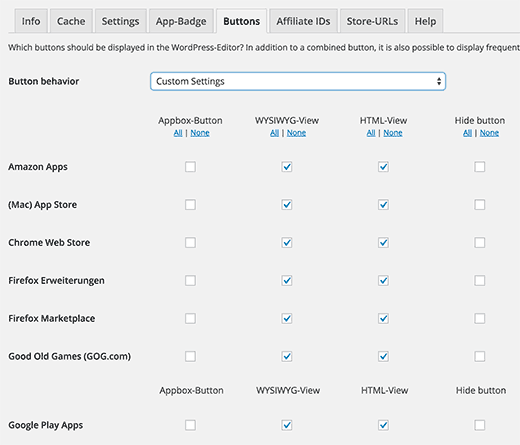Screen dimensions: 520x445
Task: Click None under Appbox-Button
Action: (200, 133)
